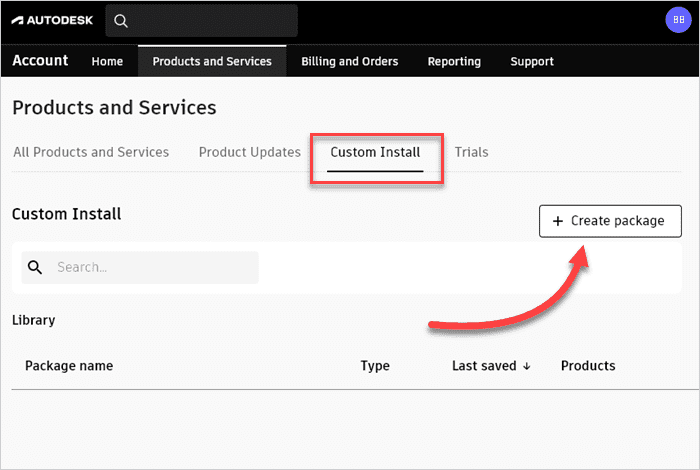This screenshot has height=470, width=700.
Task: Open Billing and Orders menu
Action: (350, 61)
